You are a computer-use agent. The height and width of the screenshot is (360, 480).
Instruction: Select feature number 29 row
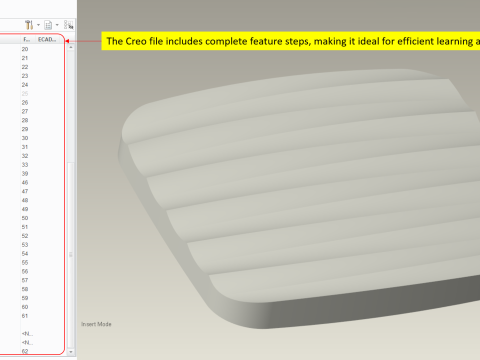pos(25,129)
